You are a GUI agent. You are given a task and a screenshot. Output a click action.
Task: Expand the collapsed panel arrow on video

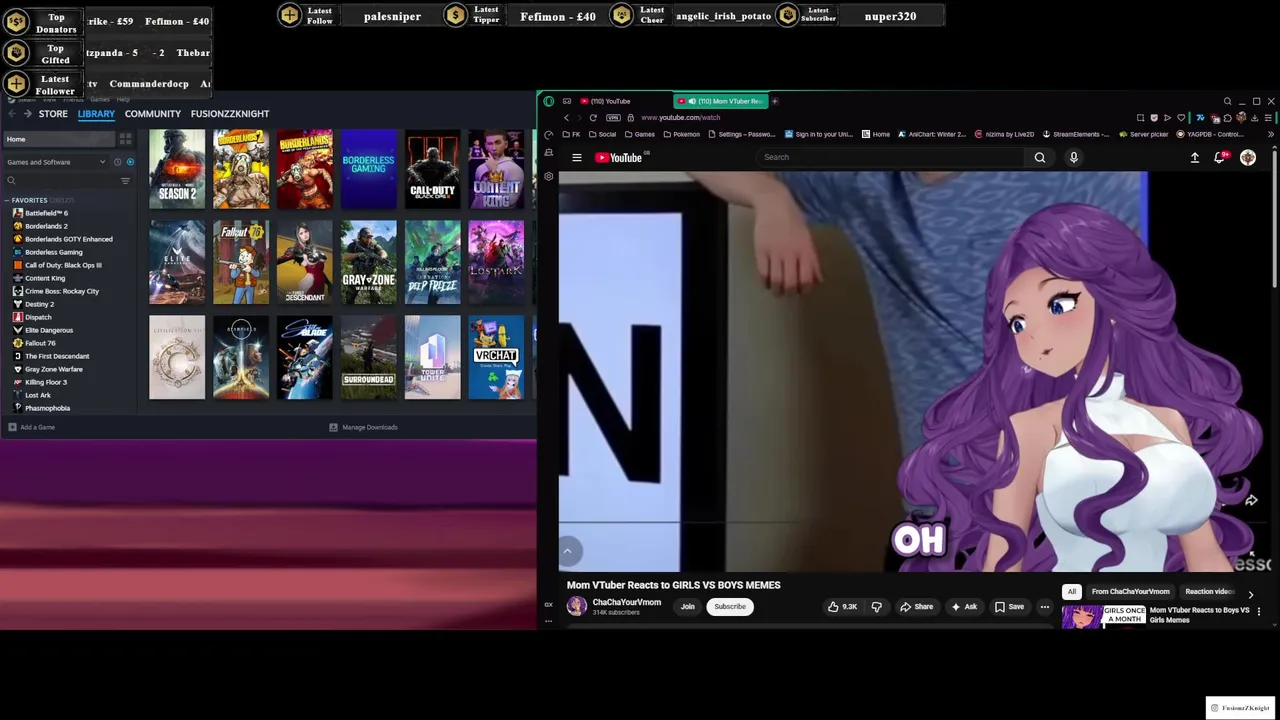(567, 551)
